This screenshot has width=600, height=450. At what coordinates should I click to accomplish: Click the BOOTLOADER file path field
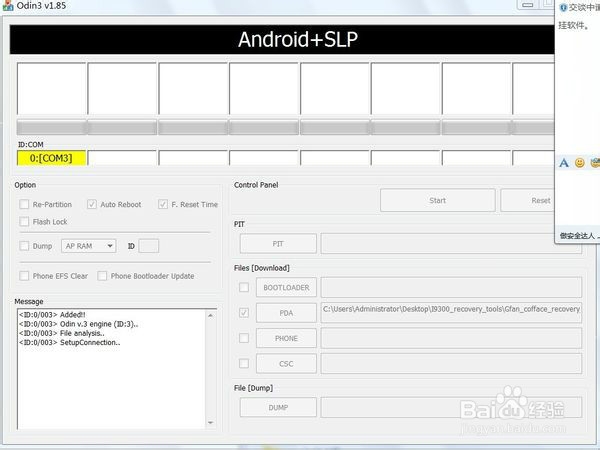click(x=451, y=287)
